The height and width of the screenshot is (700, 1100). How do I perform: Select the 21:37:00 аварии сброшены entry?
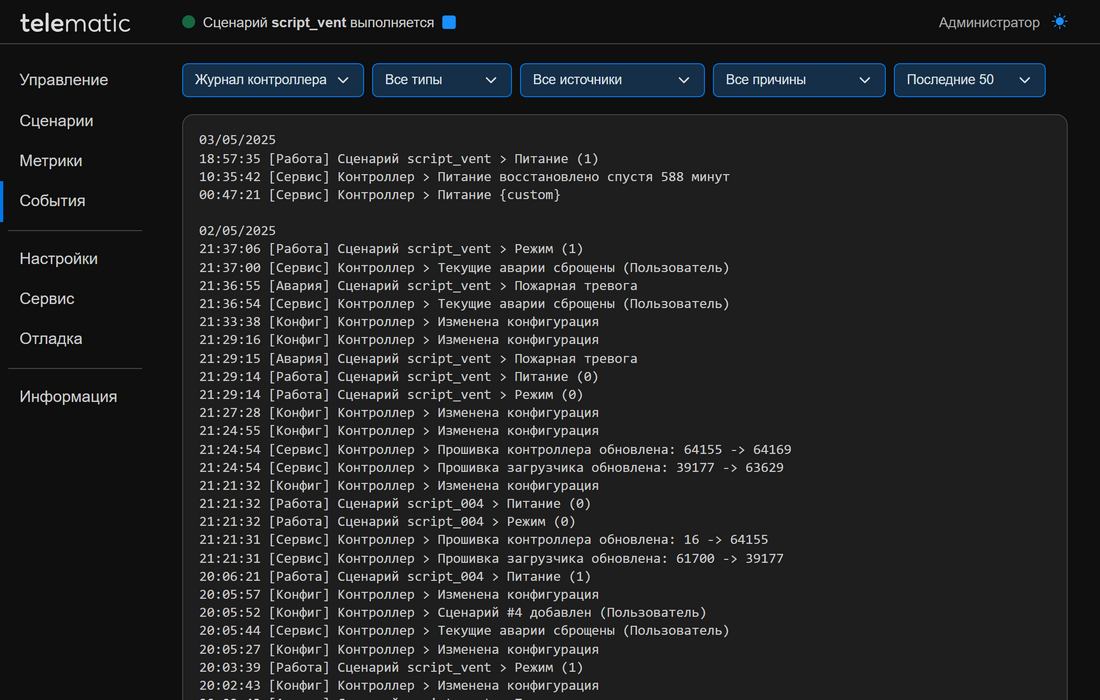(x=464, y=267)
